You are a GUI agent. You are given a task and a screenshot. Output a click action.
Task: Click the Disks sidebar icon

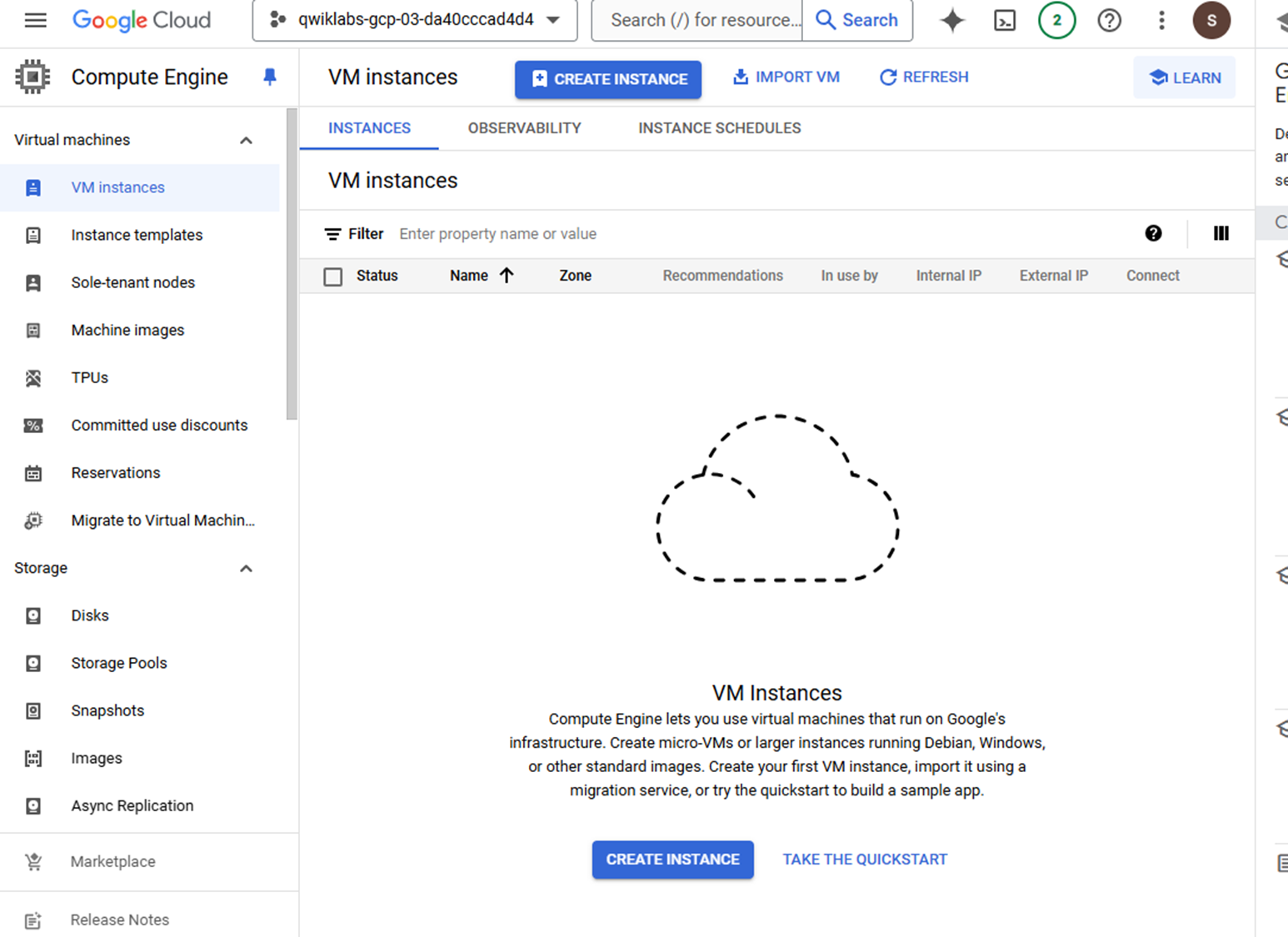[33, 616]
